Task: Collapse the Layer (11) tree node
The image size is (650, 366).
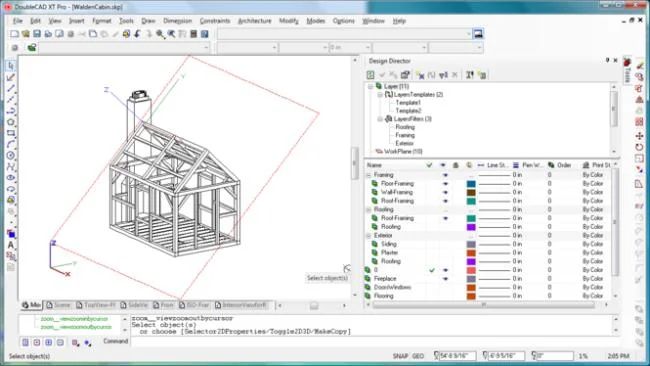Action: (x=371, y=86)
